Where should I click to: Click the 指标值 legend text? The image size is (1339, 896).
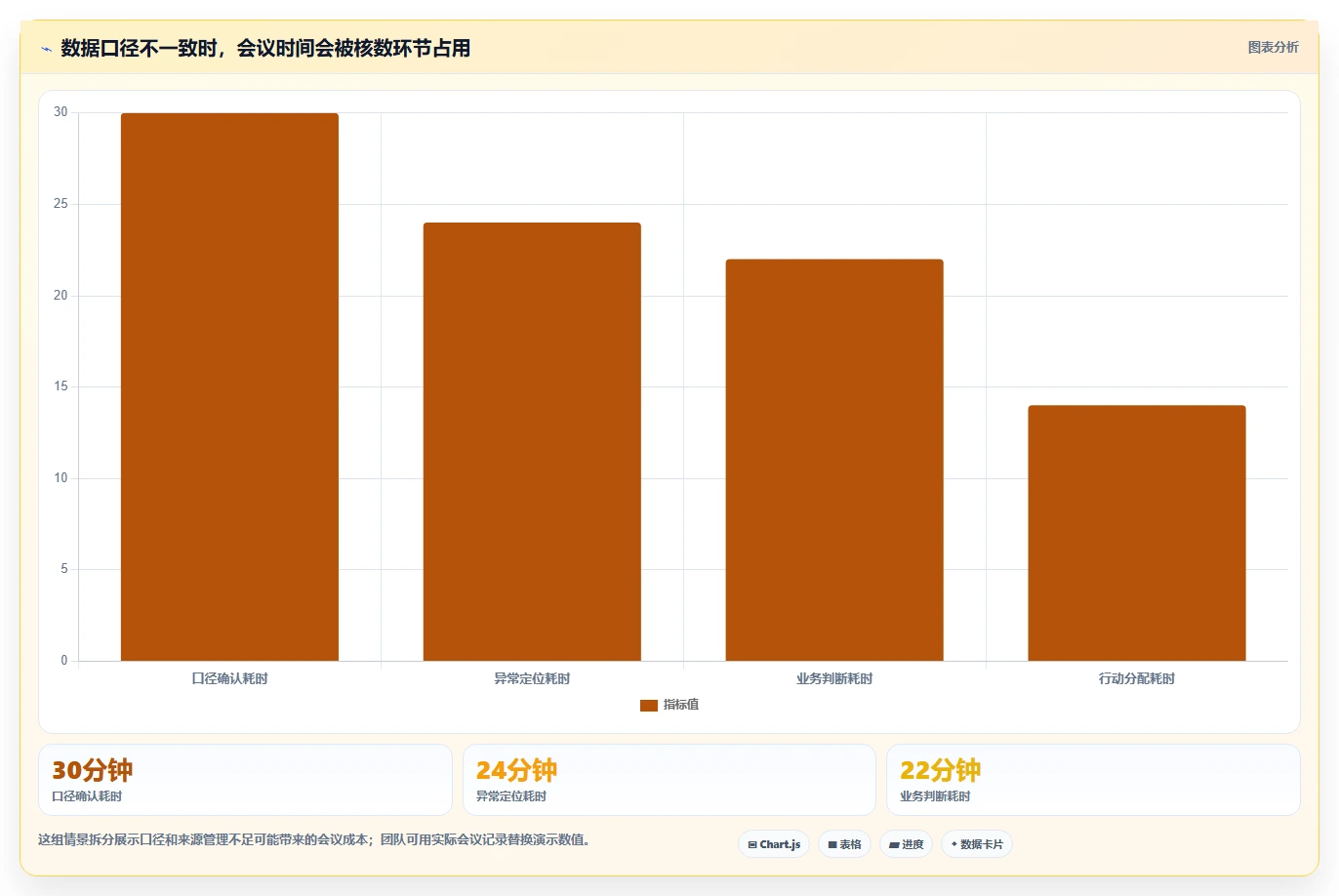681,705
